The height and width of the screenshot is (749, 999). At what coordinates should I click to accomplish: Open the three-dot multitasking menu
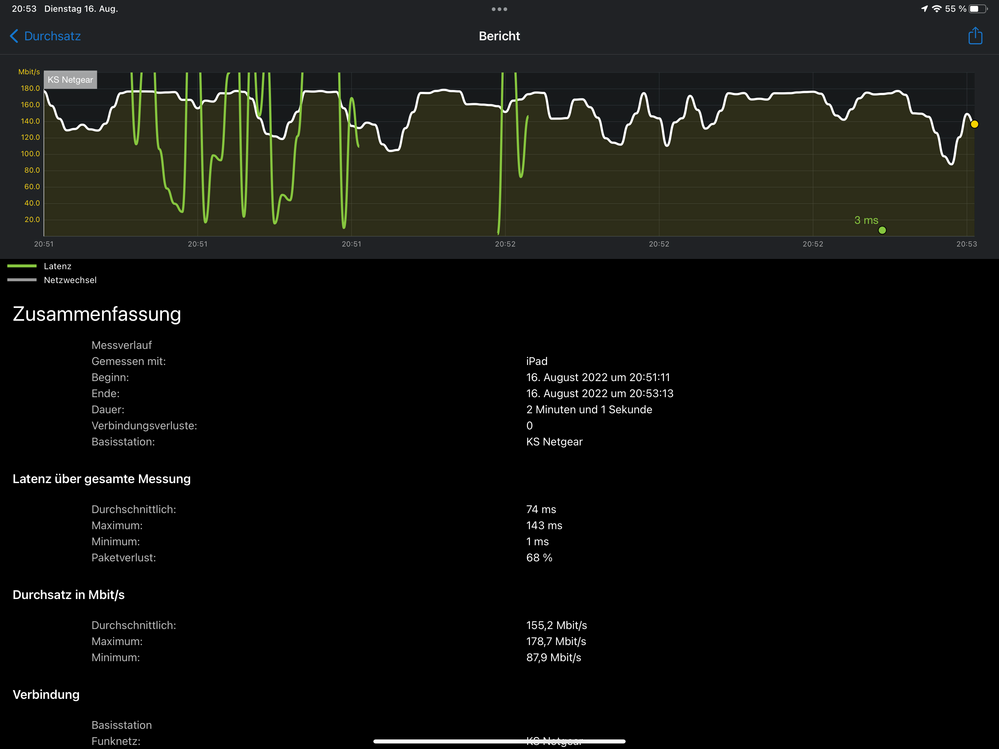tap(499, 9)
